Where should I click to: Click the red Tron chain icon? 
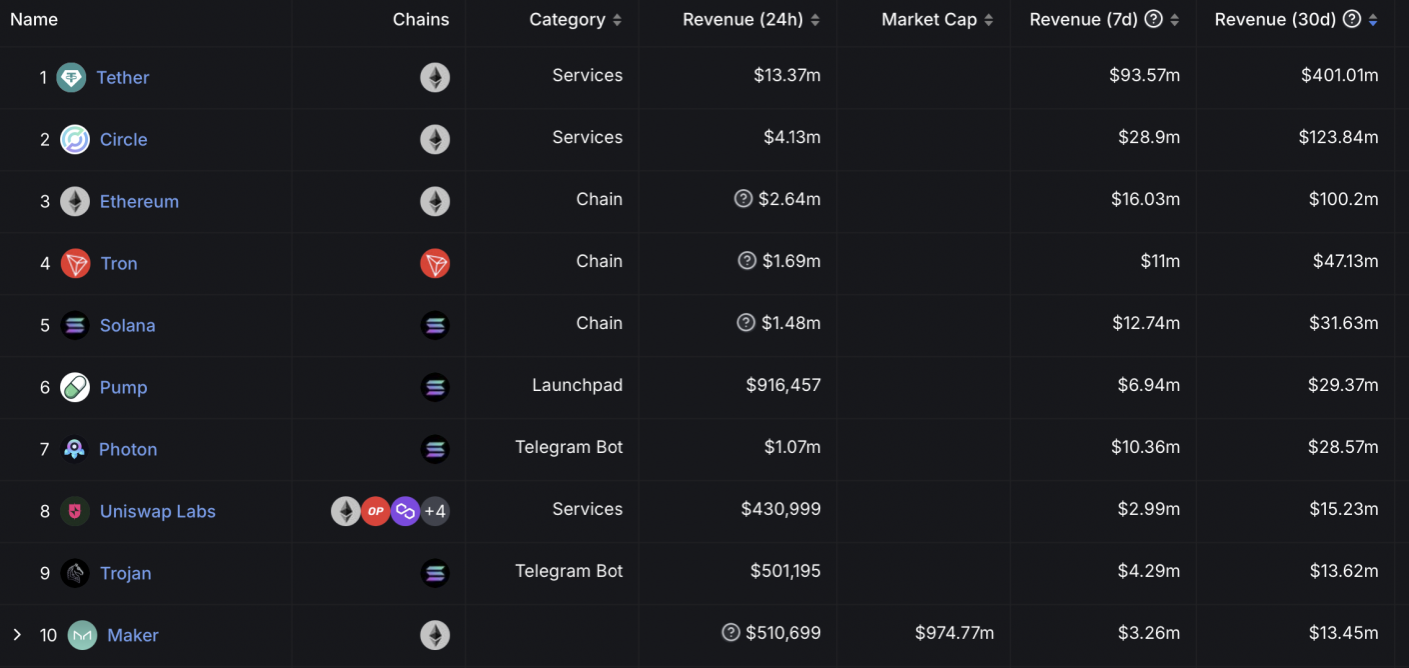point(435,263)
